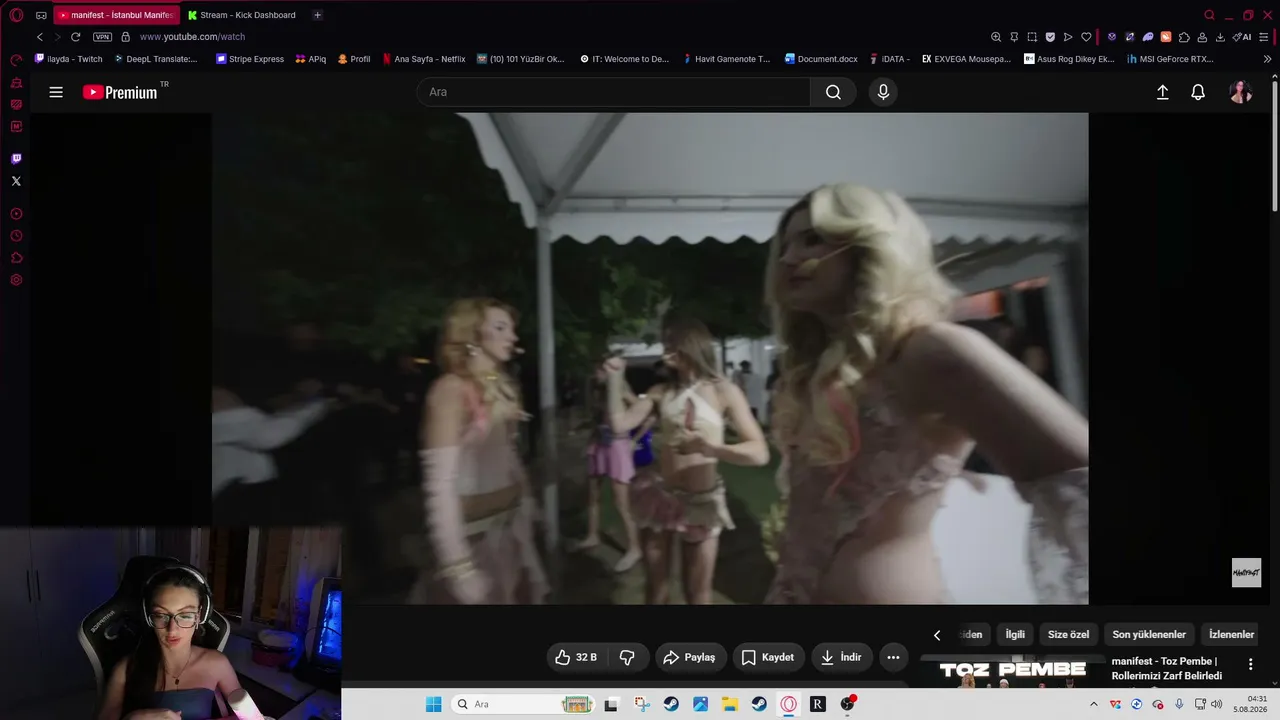
Task: Like the video with 32 B likes
Action: point(576,657)
